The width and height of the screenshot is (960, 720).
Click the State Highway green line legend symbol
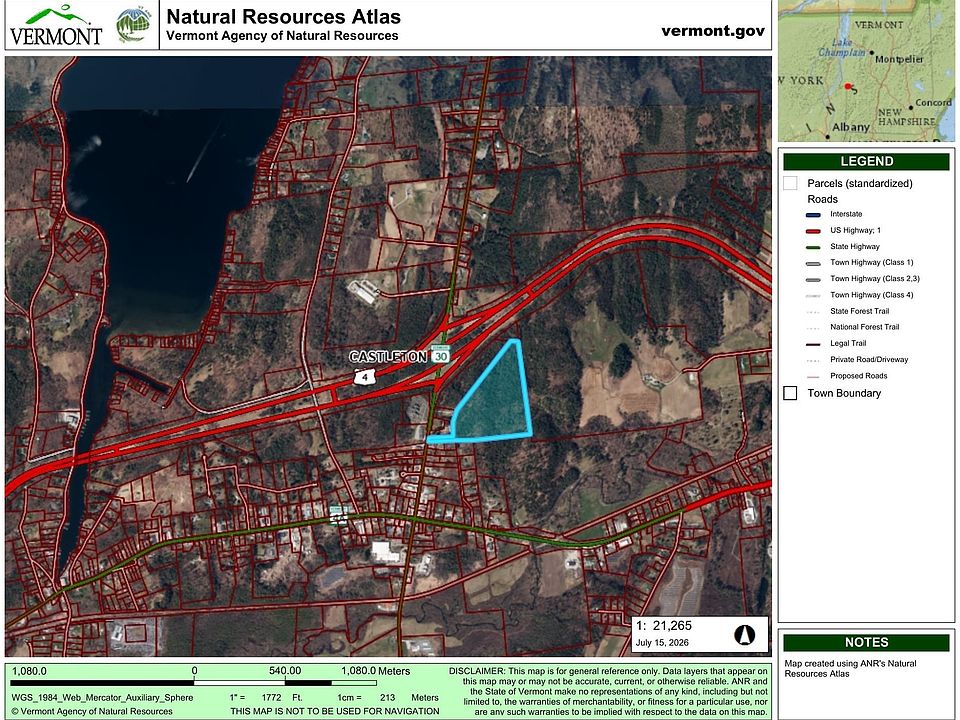point(813,247)
